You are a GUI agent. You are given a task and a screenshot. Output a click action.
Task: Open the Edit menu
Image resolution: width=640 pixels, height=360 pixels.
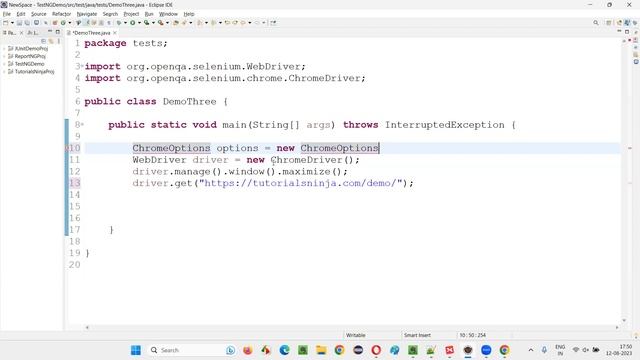click(x=21, y=14)
